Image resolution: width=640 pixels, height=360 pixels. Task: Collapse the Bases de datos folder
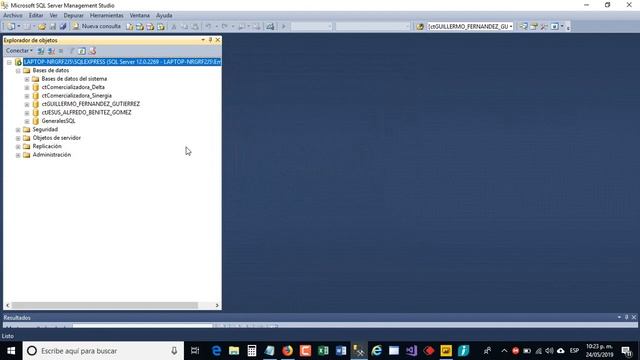tap(18, 71)
